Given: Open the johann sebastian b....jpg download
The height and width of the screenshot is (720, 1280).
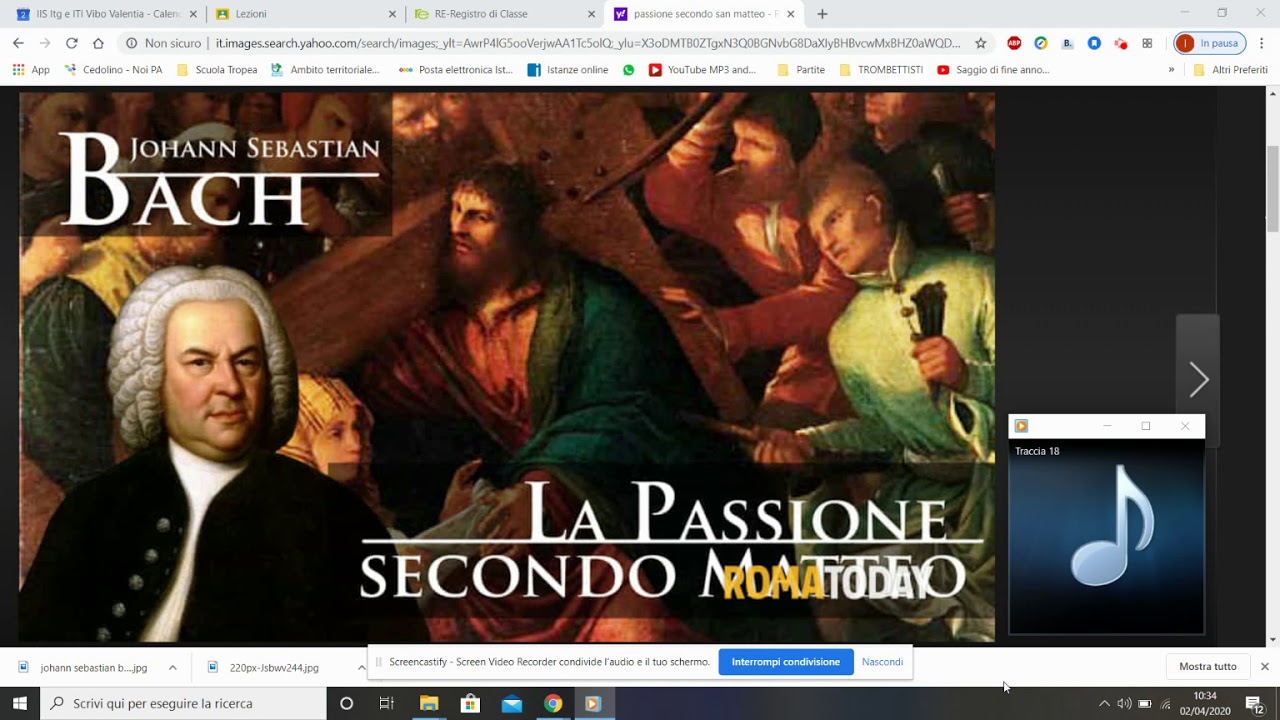Looking at the screenshot, I should click(84, 667).
